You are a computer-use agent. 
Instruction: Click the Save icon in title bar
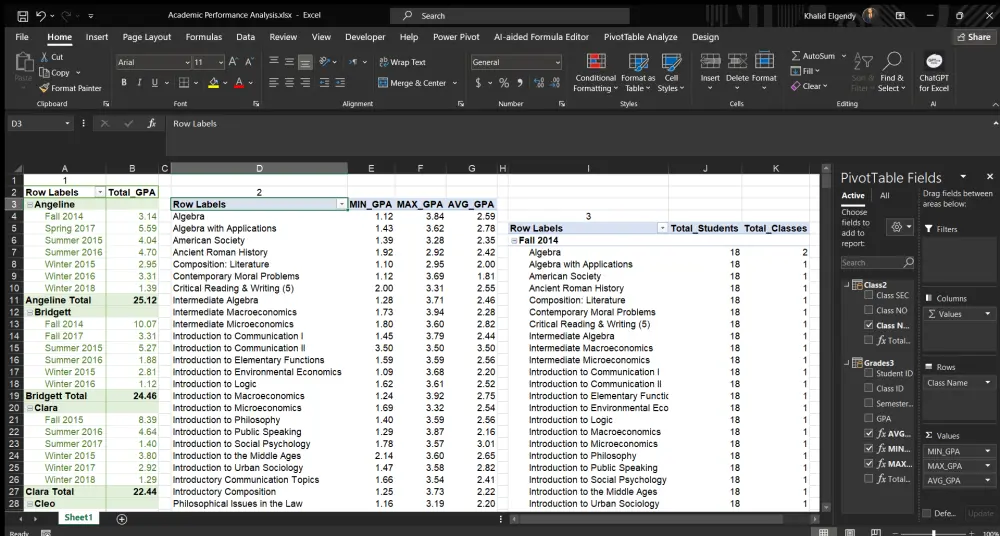coord(22,15)
